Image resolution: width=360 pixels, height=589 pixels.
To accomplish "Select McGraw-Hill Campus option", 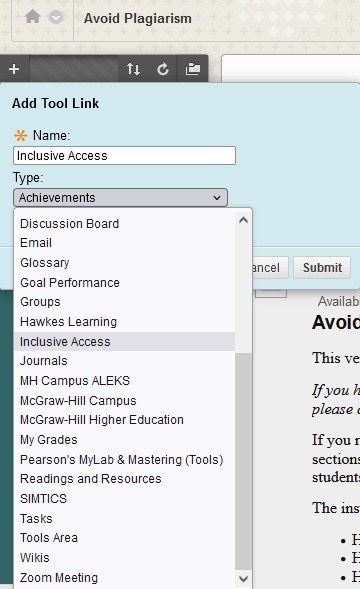I will (x=124, y=400).
